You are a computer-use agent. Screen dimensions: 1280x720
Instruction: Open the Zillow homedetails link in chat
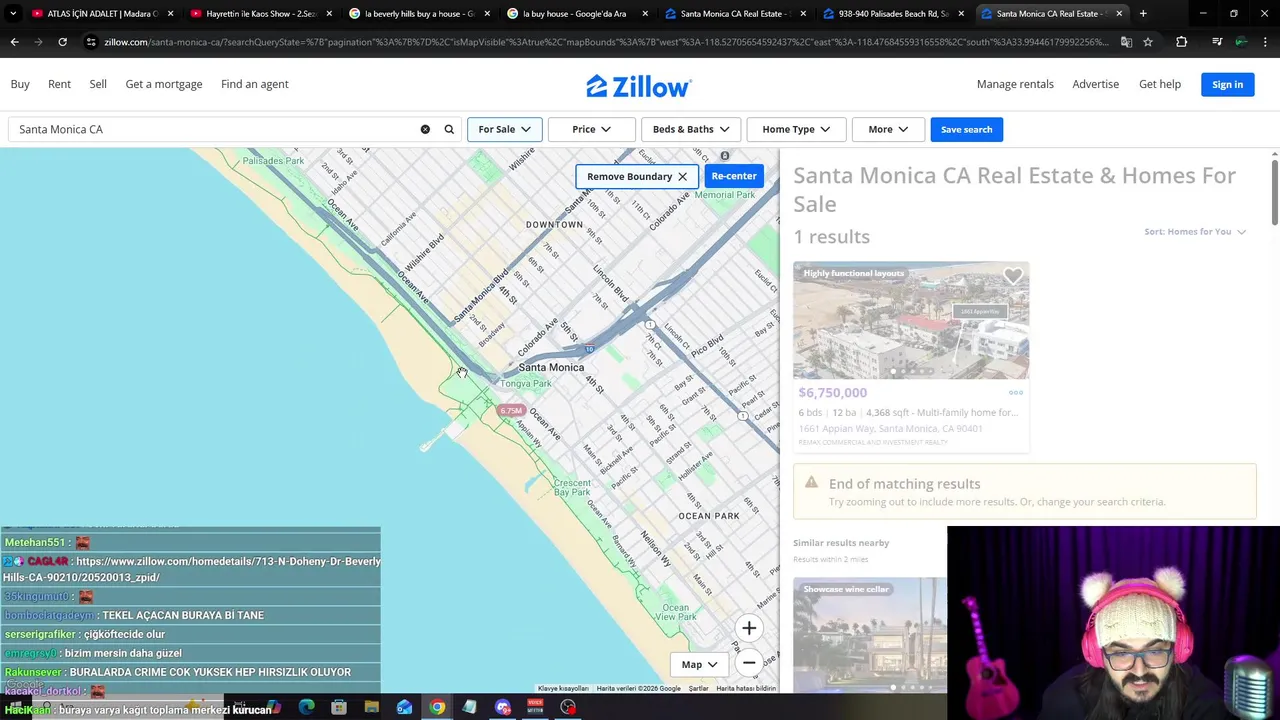click(x=192, y=569)
